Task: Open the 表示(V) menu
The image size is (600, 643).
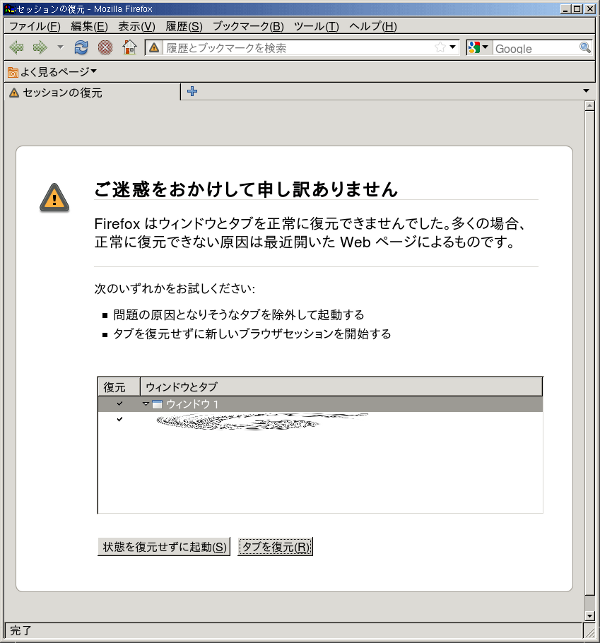Action: click(137, 27)
